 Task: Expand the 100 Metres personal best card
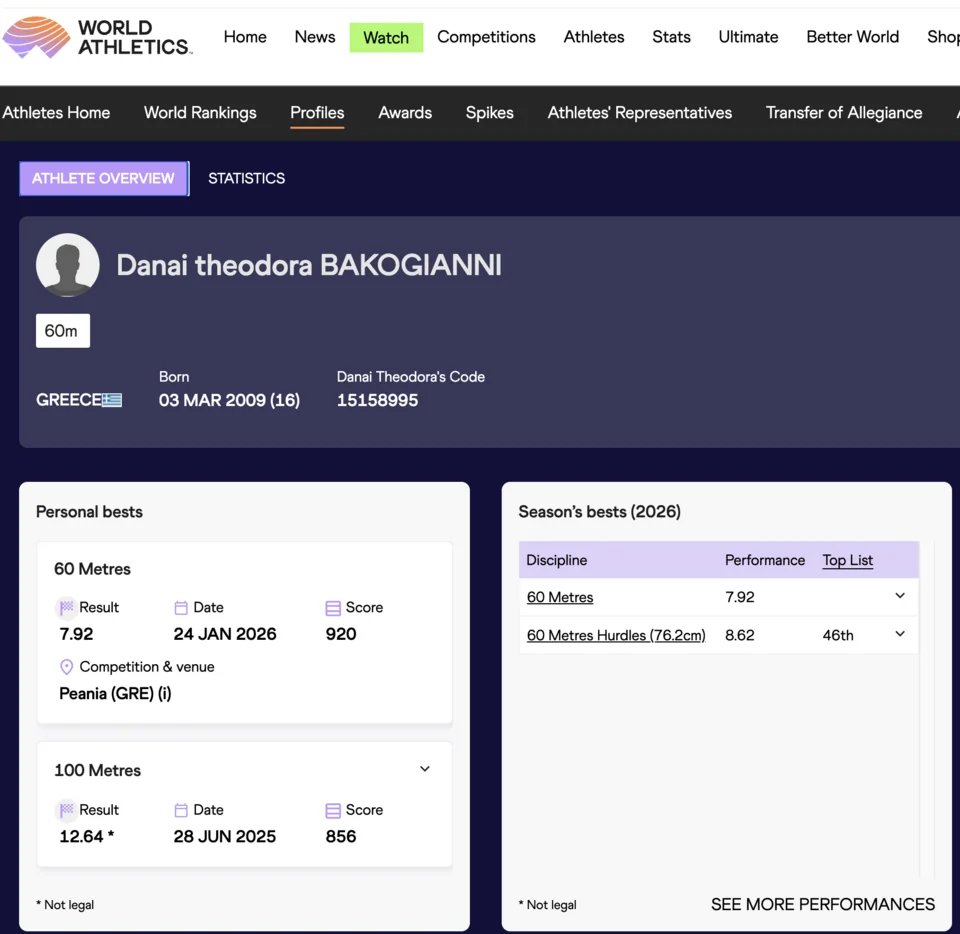click(x=425, y=769)
